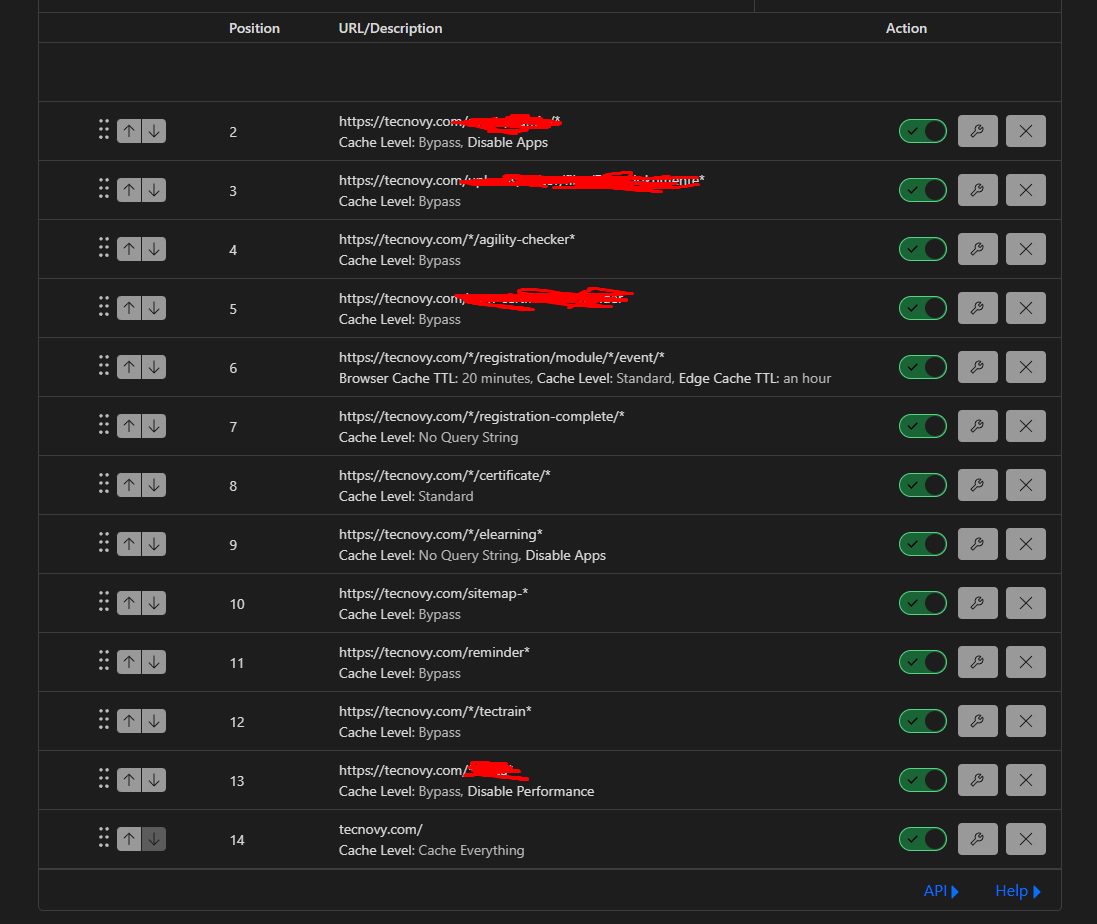The width and height of the screenshot is (1097, 924).
Task: Click the */elearning* URL text
Action: (x=441, y=534)
